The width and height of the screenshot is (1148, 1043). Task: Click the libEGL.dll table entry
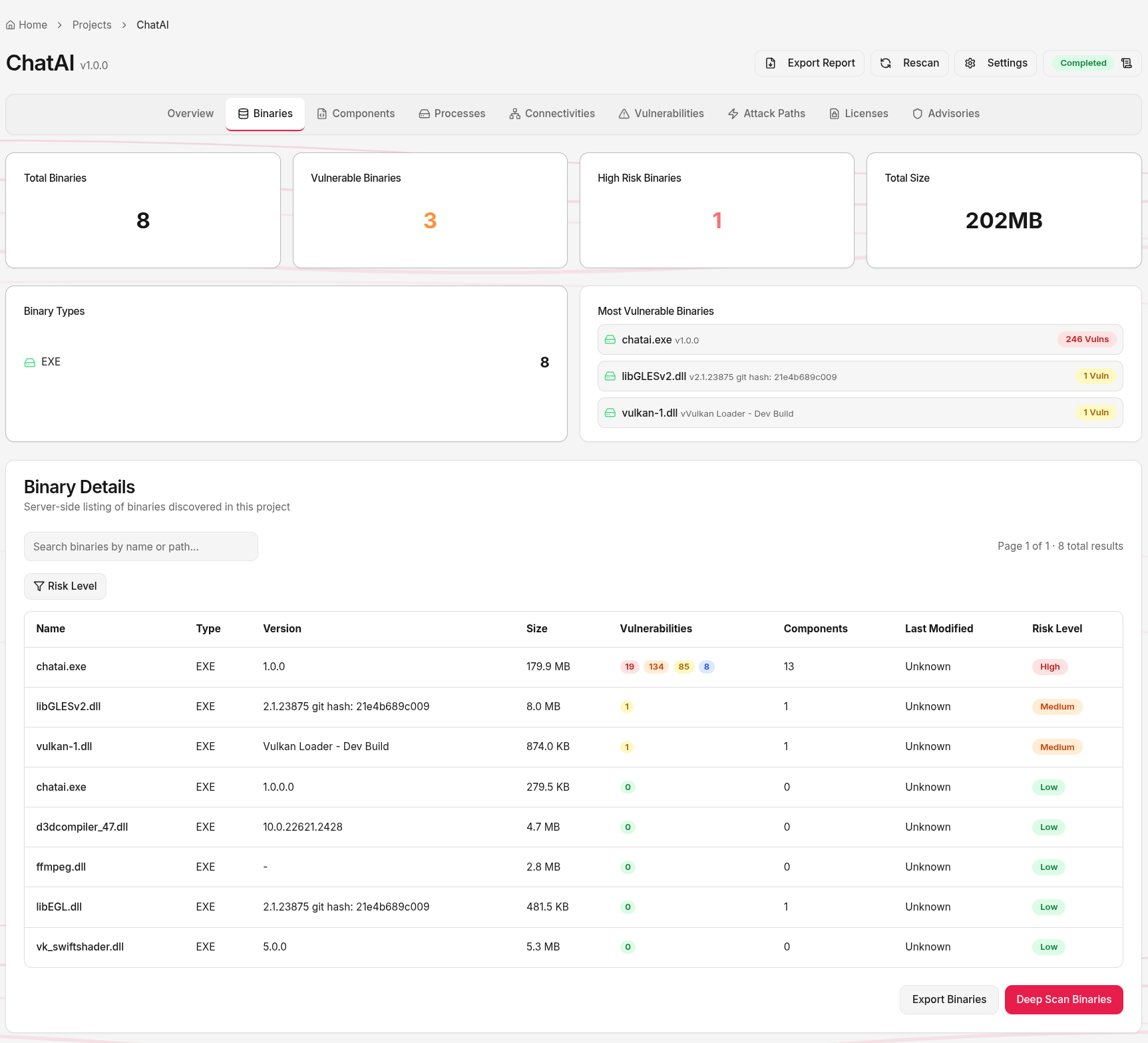point(59,907)
